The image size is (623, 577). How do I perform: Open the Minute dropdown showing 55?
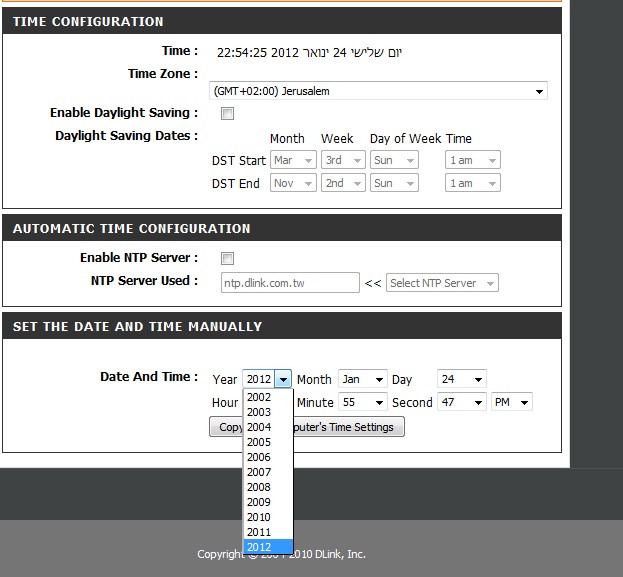[362, 402]
